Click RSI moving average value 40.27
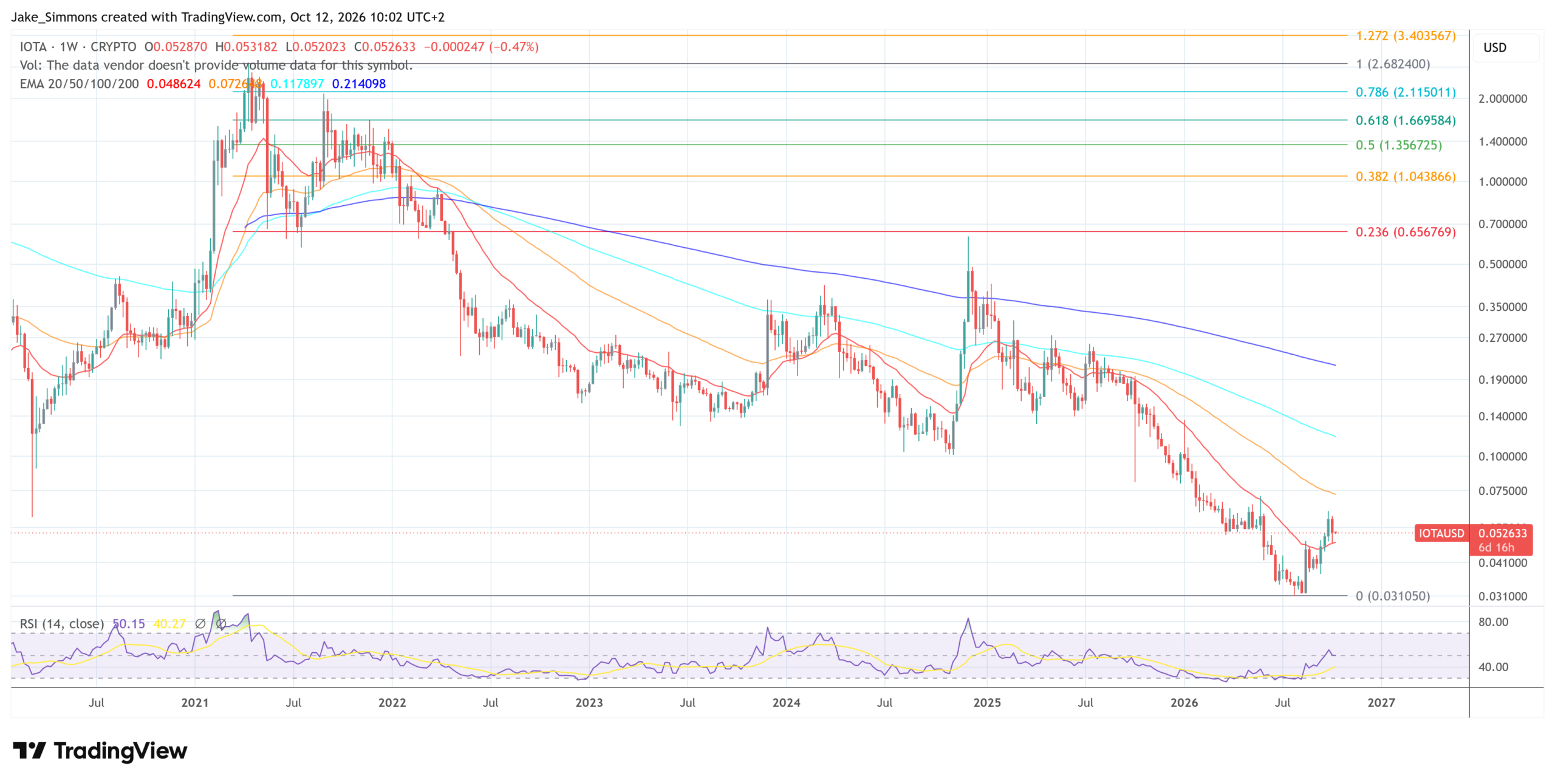 pos(169,624)
